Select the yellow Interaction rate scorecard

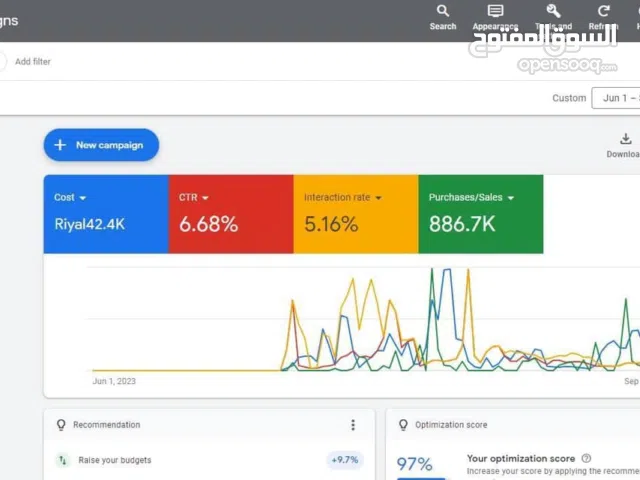click(356, 214)
